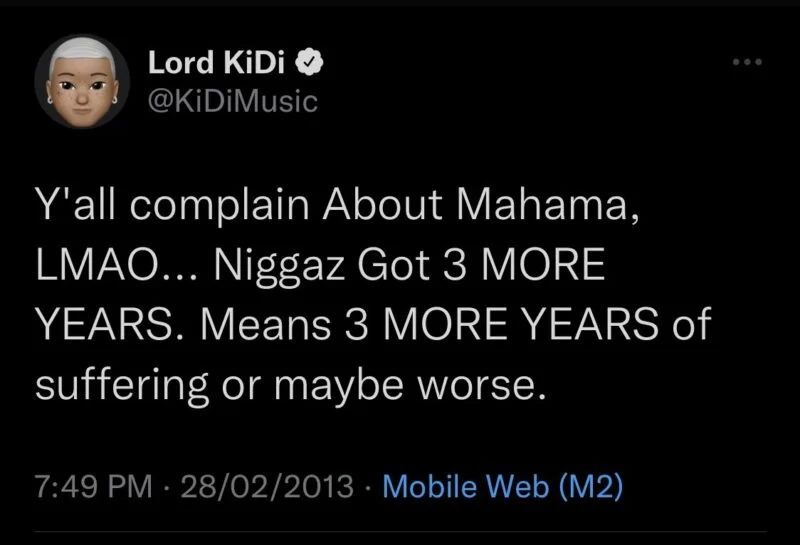Open the @KiDiMusic handle link

click(231, 100)
